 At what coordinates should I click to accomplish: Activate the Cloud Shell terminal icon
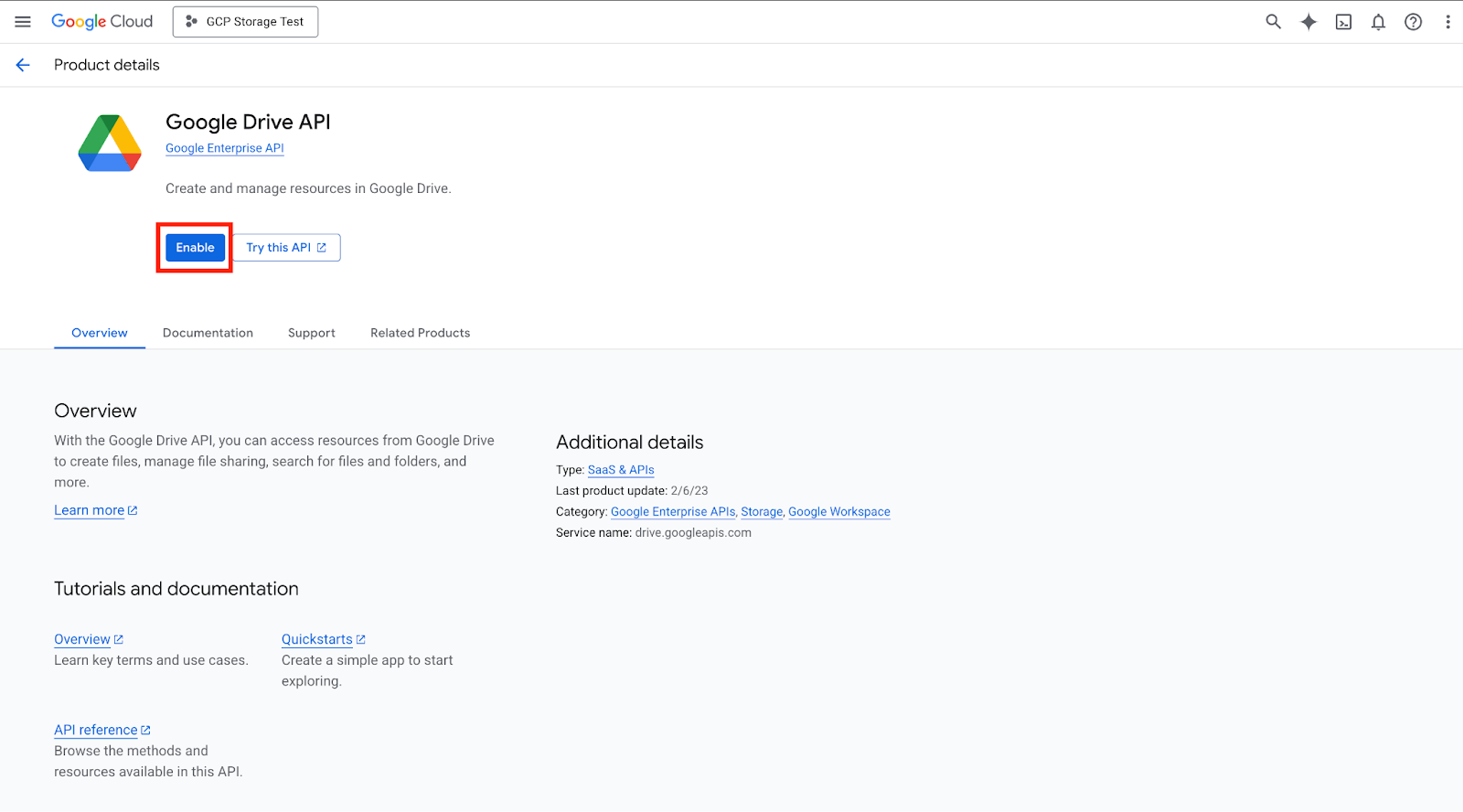(x=1343, y=22)
